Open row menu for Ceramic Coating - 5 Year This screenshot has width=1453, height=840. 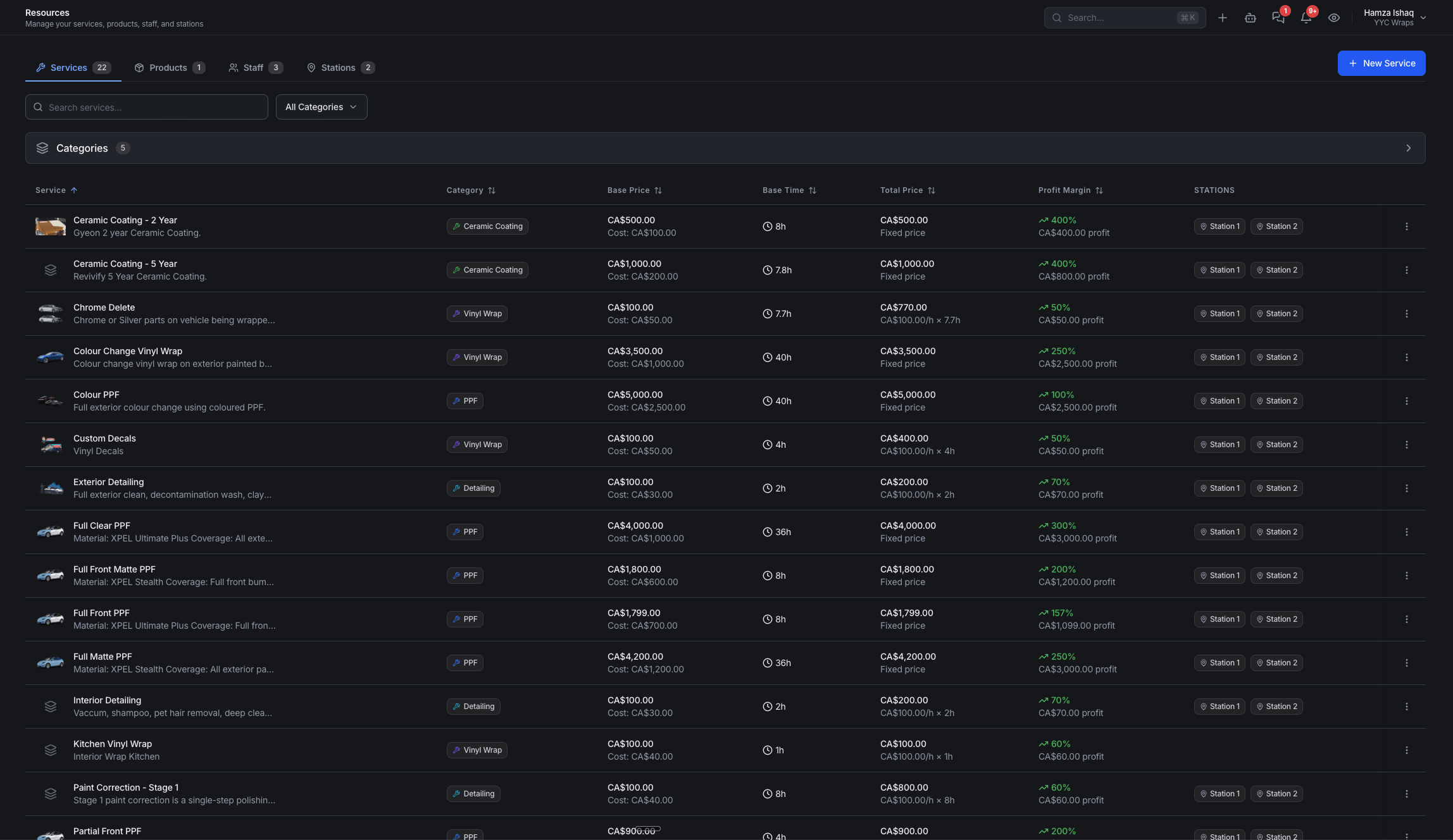[1407, 270]
